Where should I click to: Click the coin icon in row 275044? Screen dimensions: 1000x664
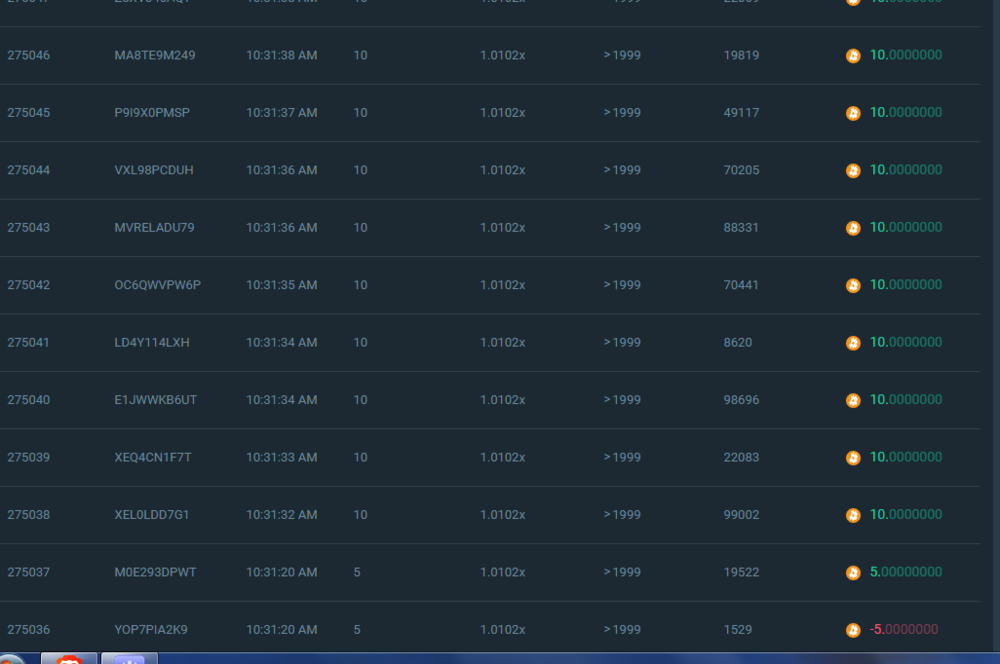(853, 171)
